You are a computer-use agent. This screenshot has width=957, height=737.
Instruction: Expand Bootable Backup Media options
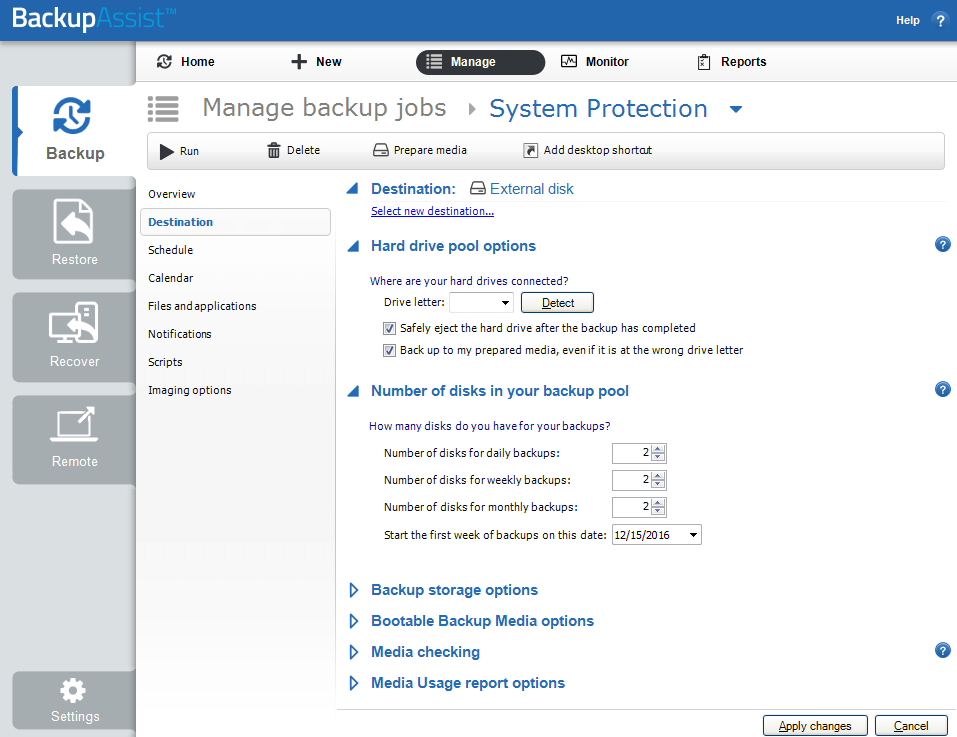pos(353,621)
